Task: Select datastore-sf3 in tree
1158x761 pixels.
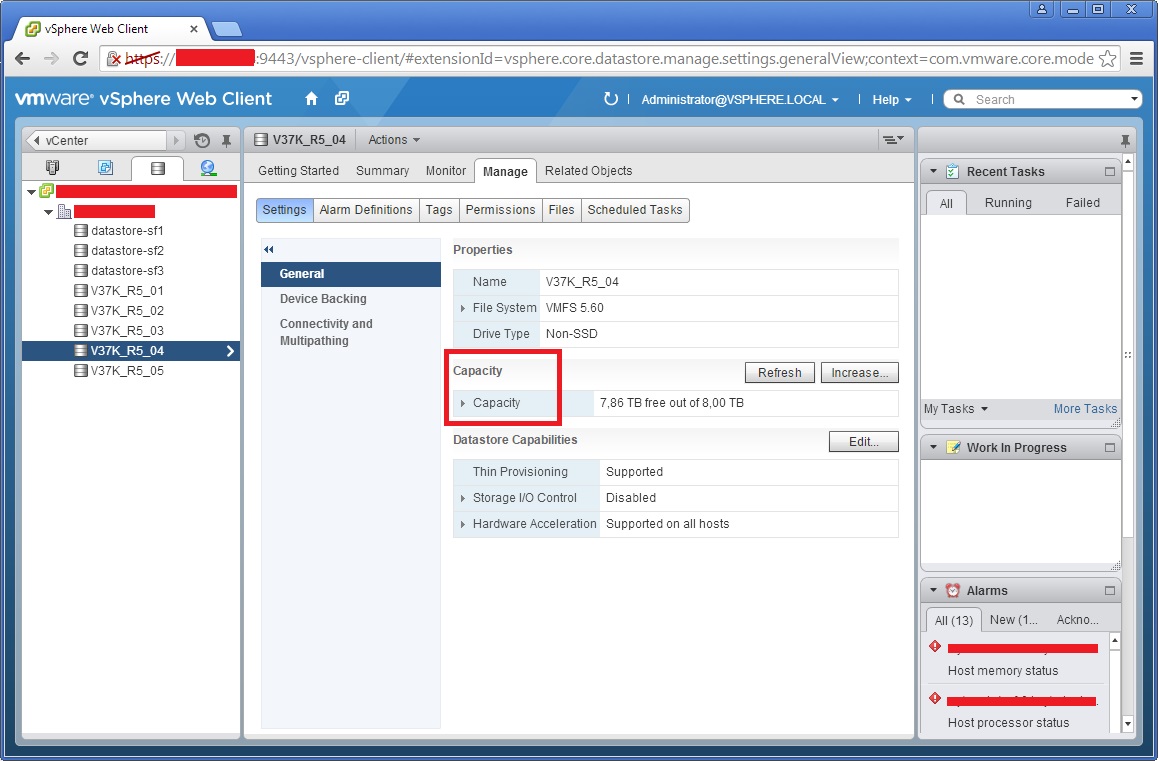Action: (126, 270)
